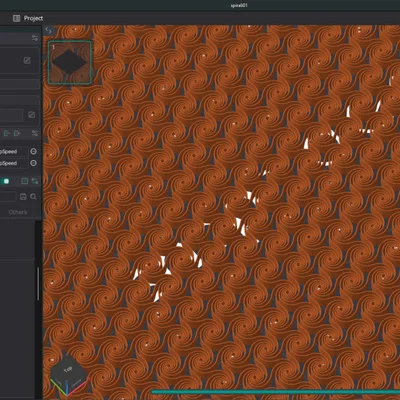Open the first pSpeed filament dropdown
This screenshot has height=400, width=400.
pos(14,152)
